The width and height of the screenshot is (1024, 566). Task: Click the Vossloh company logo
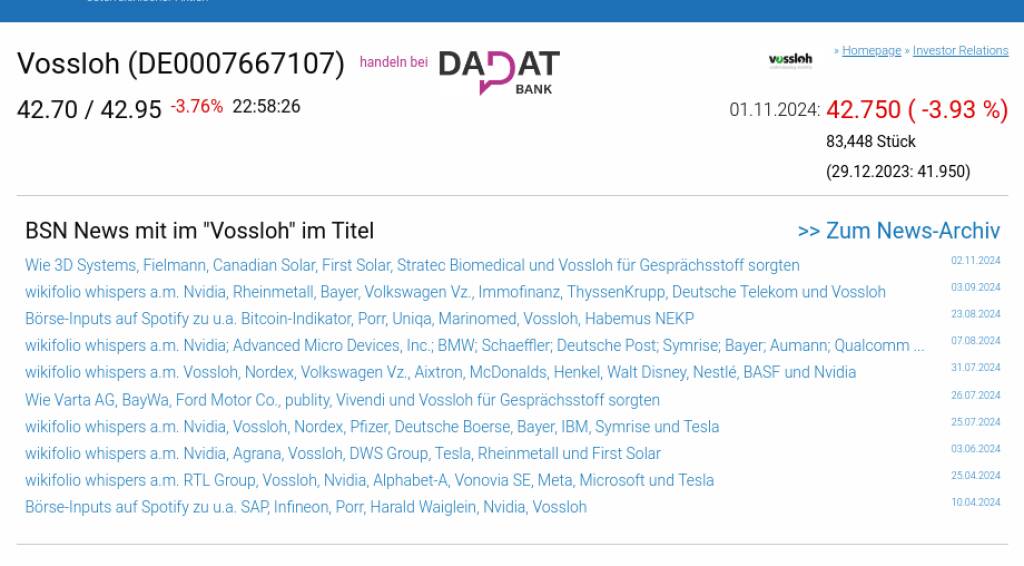(x=790, y=60)
